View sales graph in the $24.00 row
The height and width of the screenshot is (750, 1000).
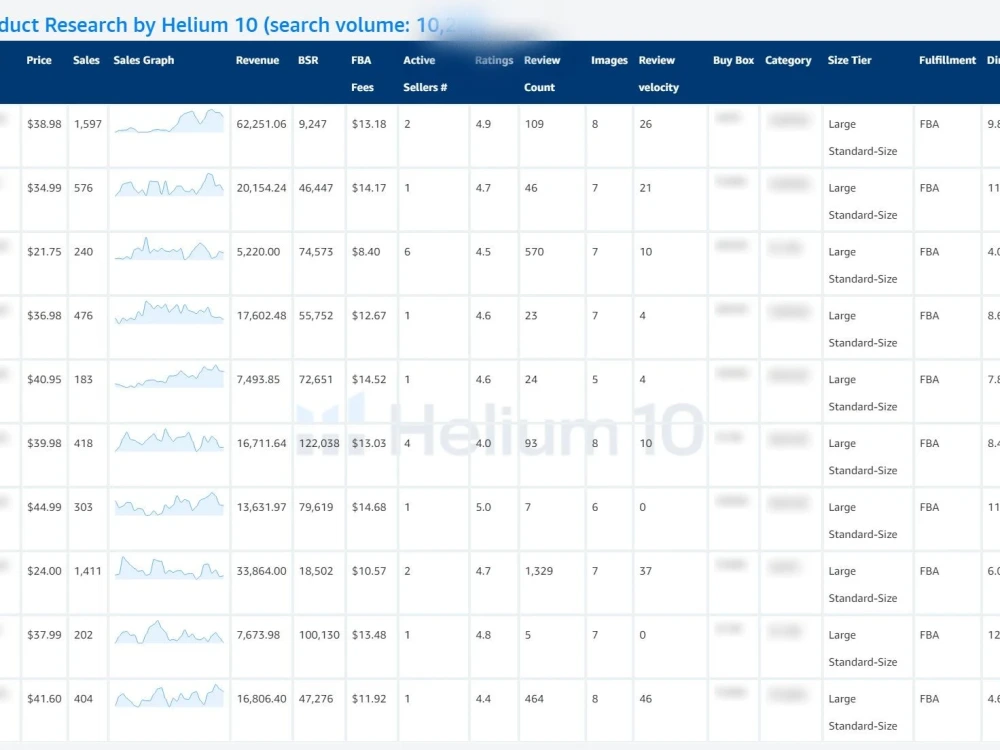(169, 568)
